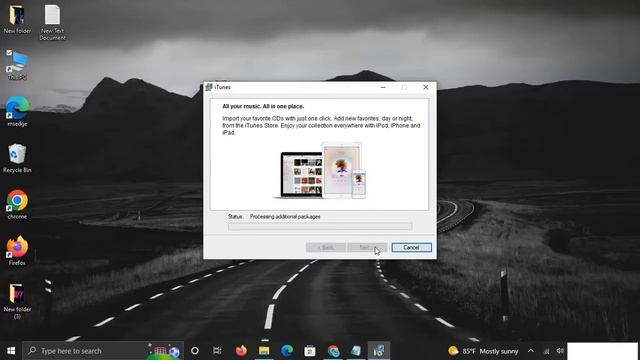Click the Cortana circle taskbar button

195,351
